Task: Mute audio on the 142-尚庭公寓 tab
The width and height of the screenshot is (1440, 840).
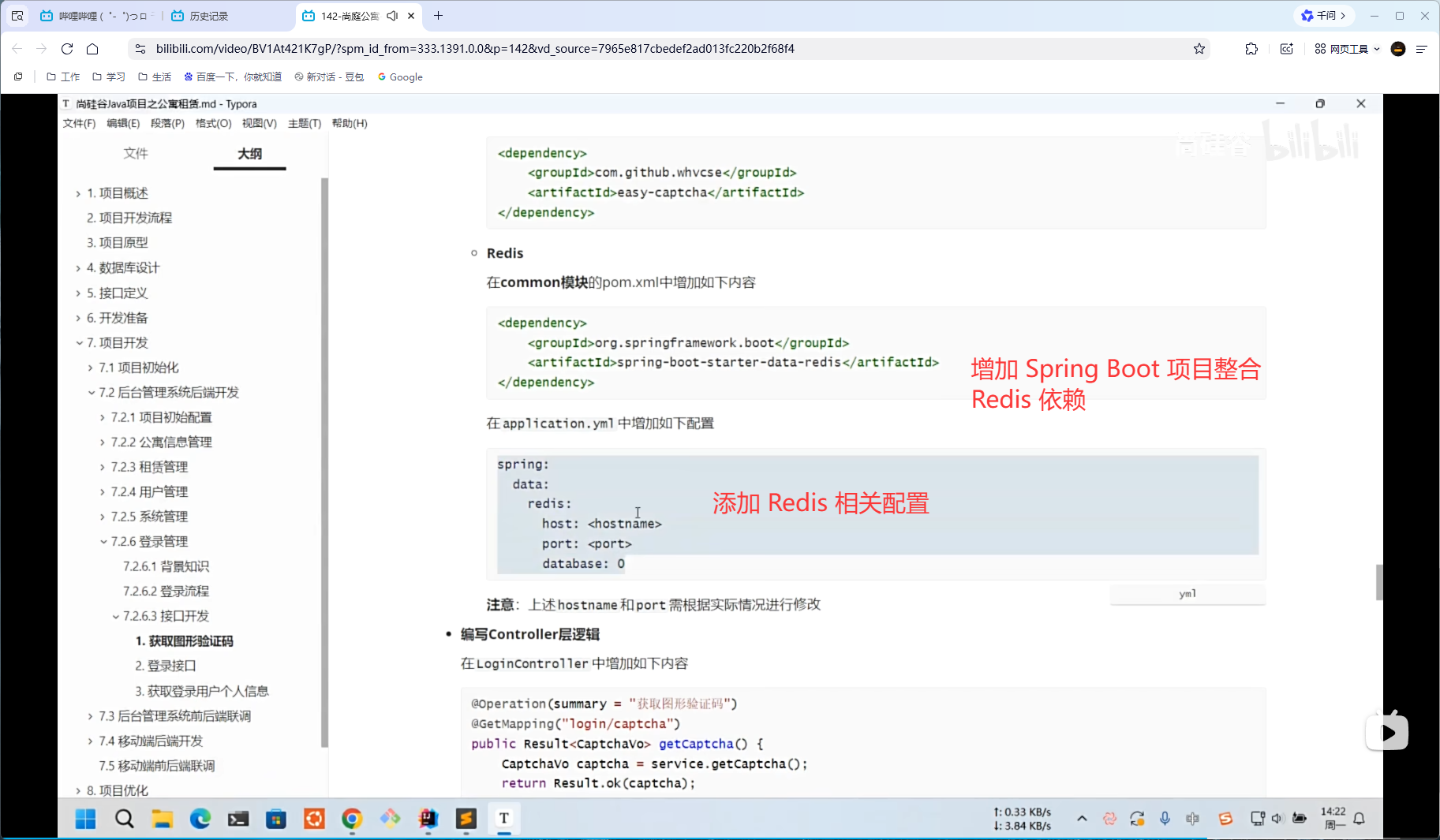Action: (392, 16)
